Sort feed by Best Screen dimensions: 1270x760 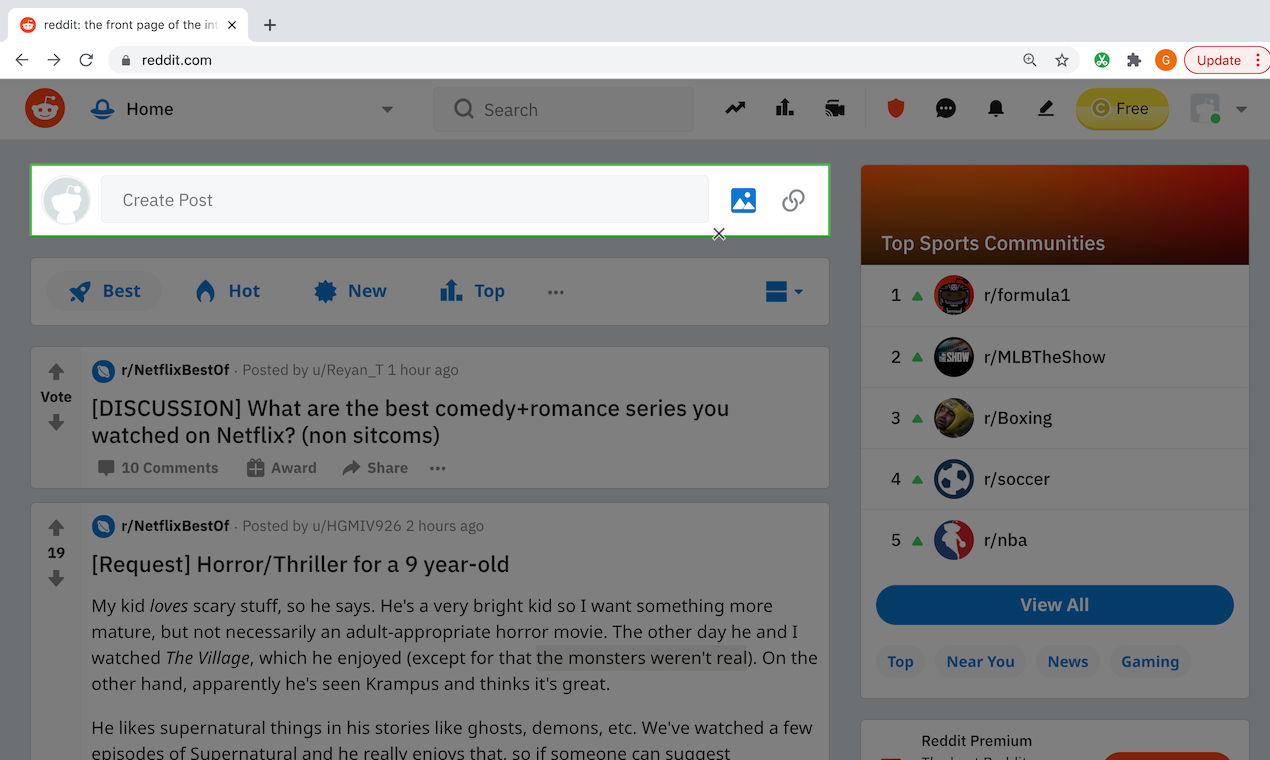[x=104, y=291]
